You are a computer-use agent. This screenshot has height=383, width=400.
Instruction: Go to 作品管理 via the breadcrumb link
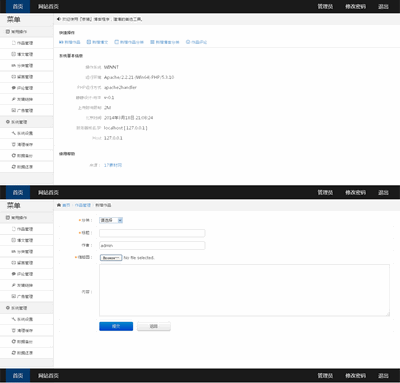click(x=83, y=205)
